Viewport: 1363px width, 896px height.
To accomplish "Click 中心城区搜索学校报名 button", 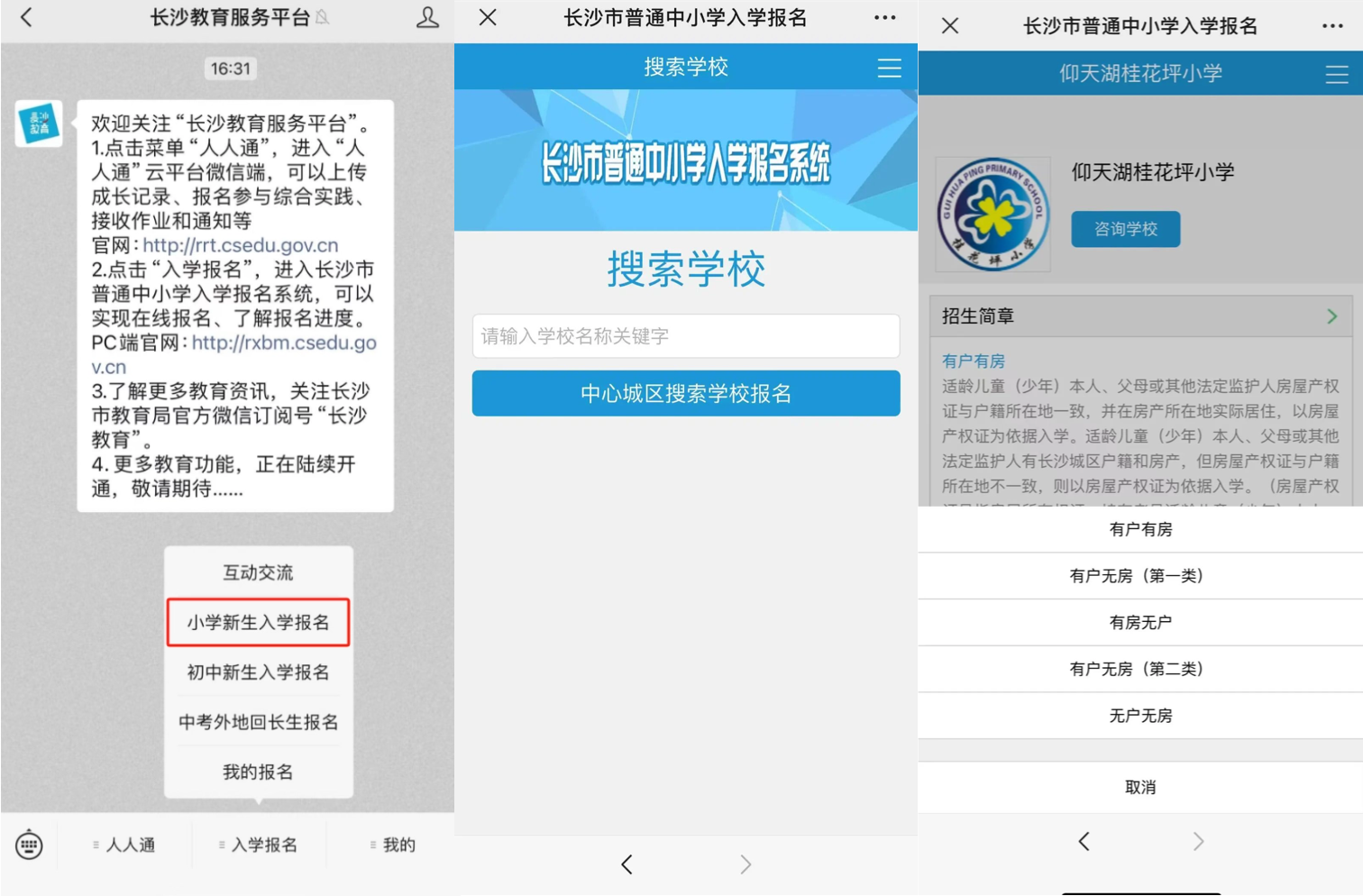I will [685, 393].
